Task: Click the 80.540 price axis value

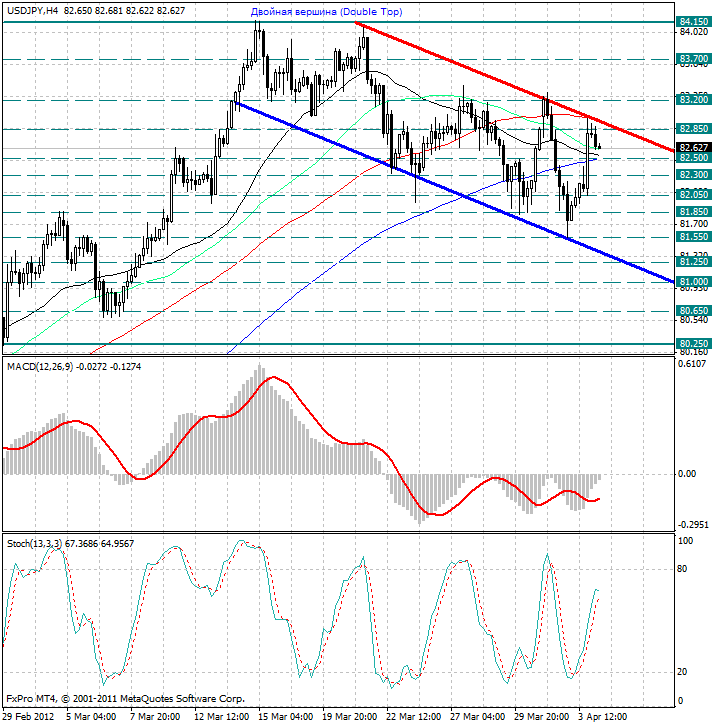Action: pos(694,320)
